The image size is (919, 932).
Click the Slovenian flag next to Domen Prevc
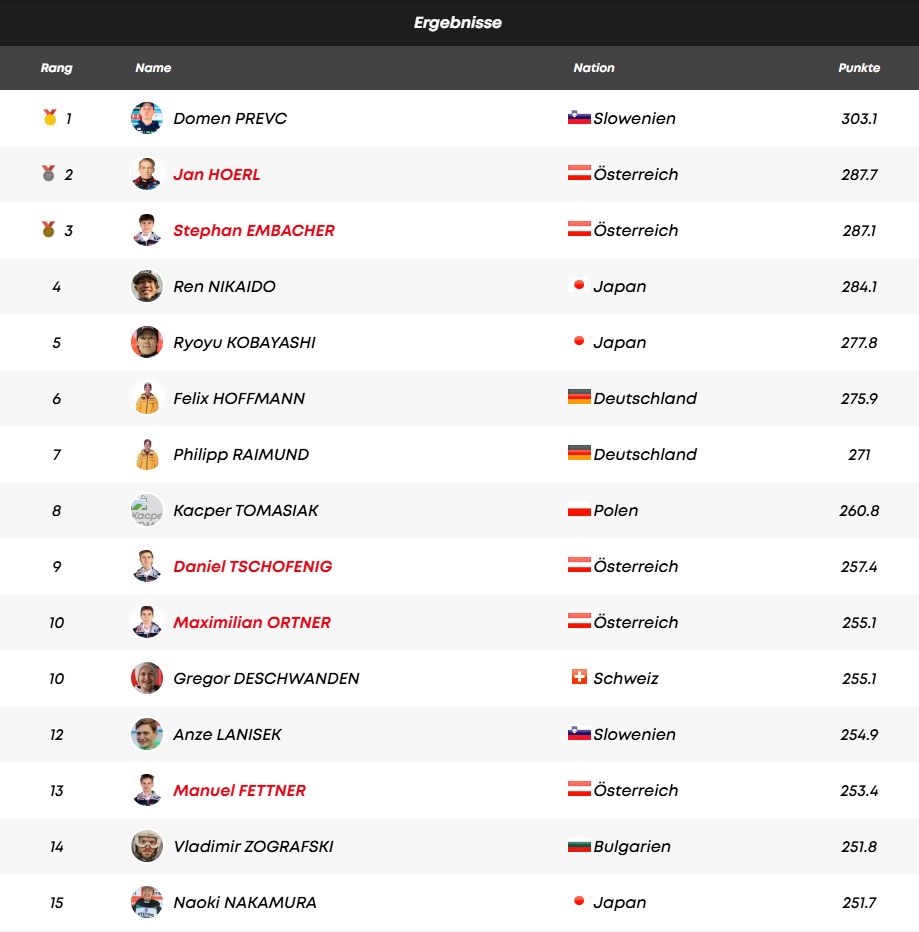579,118
